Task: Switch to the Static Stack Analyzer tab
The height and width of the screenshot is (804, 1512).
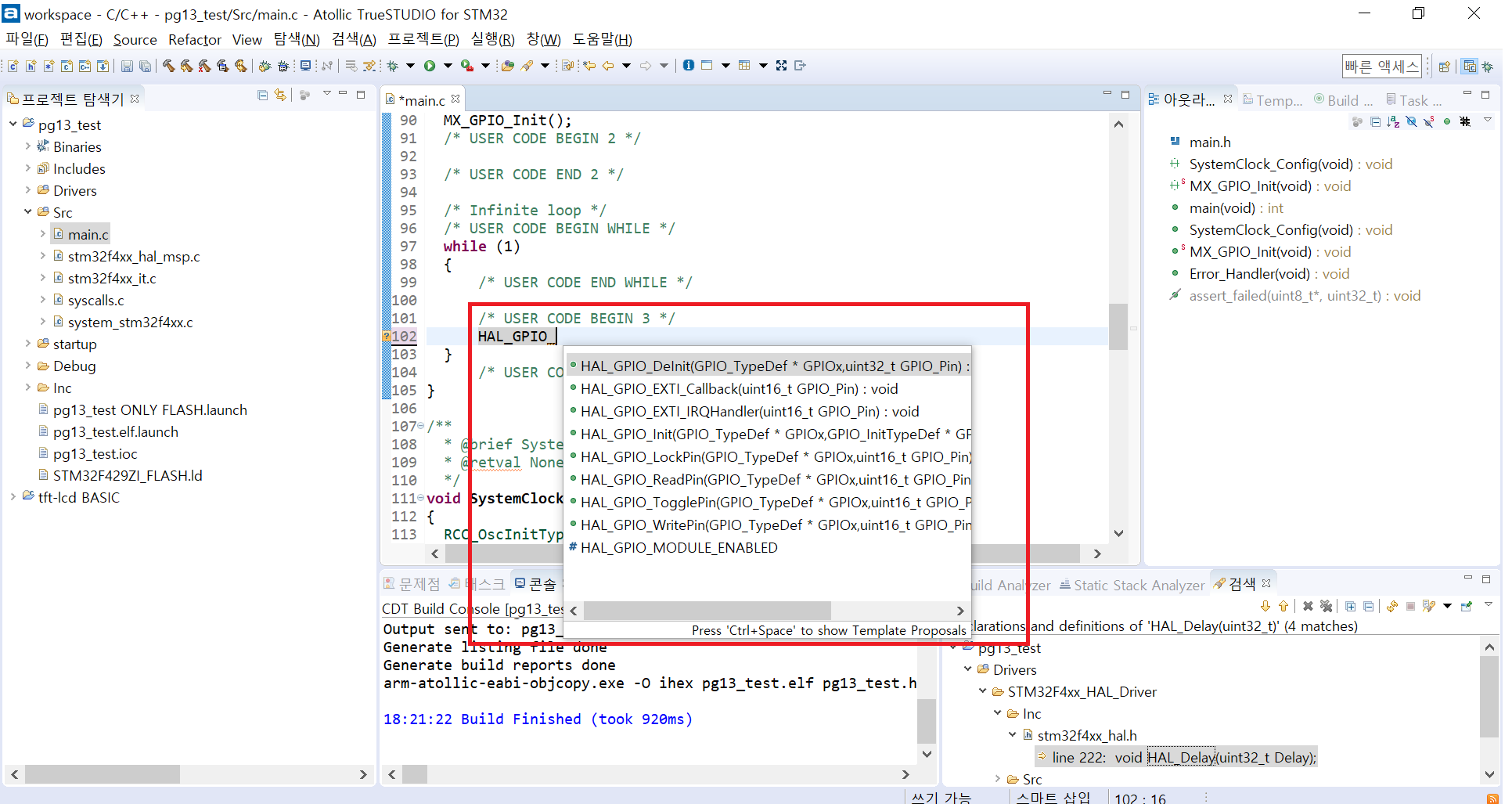Action: [1132, 585]
